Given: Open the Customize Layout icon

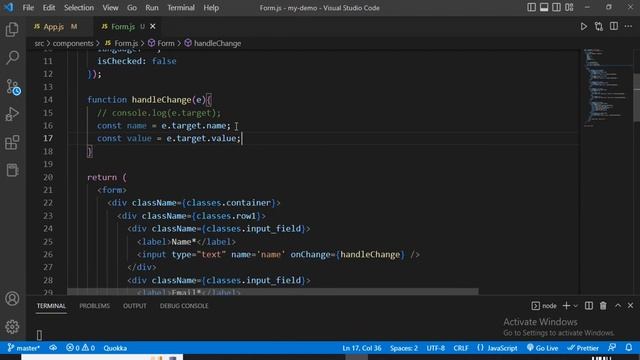Looking at the screenshot, I should tap(569, 7).
